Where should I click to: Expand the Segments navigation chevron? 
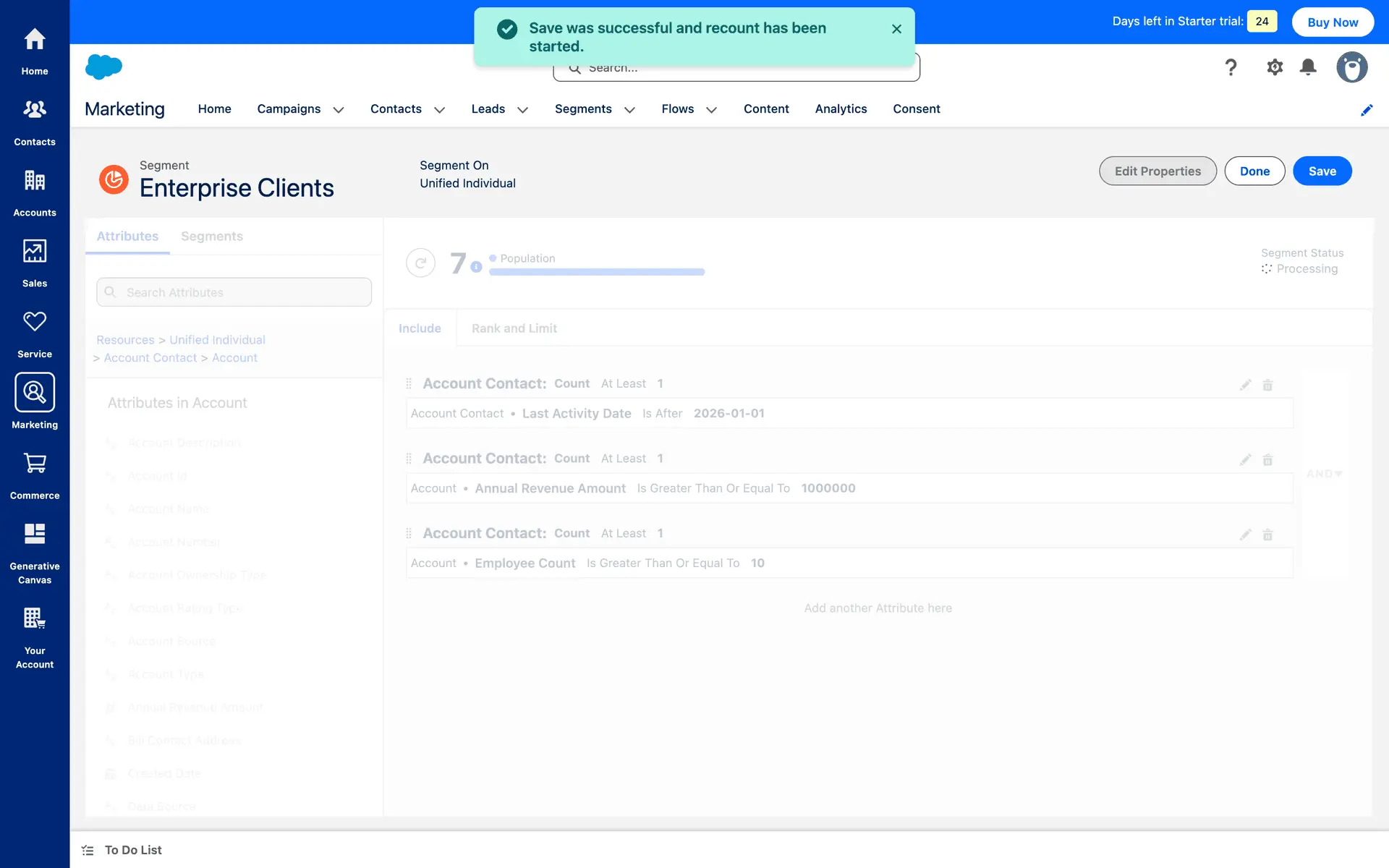629,110
